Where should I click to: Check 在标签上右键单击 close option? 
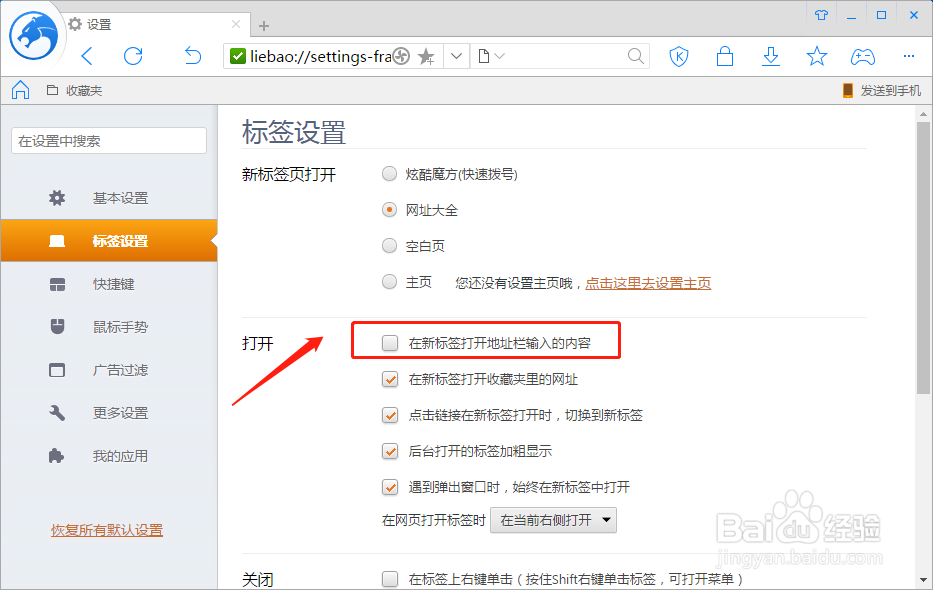[x=390, y=579]
